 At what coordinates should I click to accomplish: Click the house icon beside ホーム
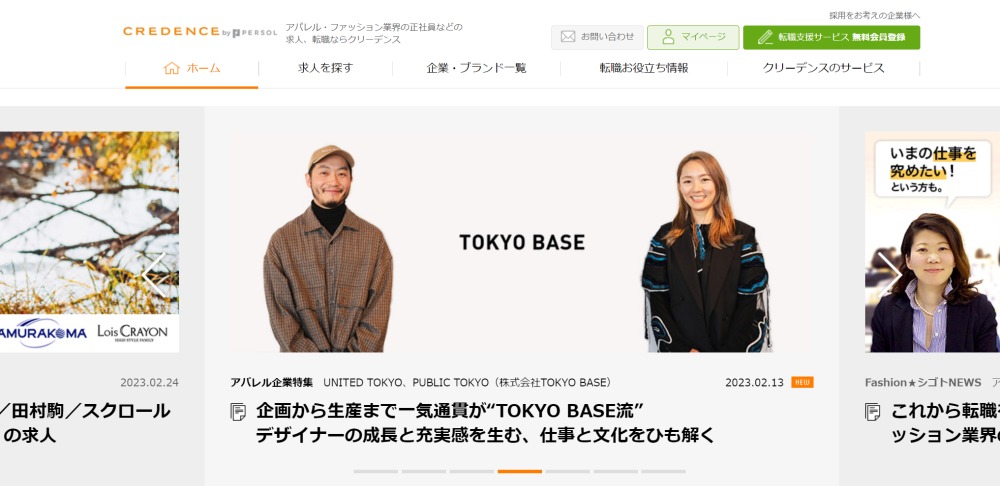[172, 68]
